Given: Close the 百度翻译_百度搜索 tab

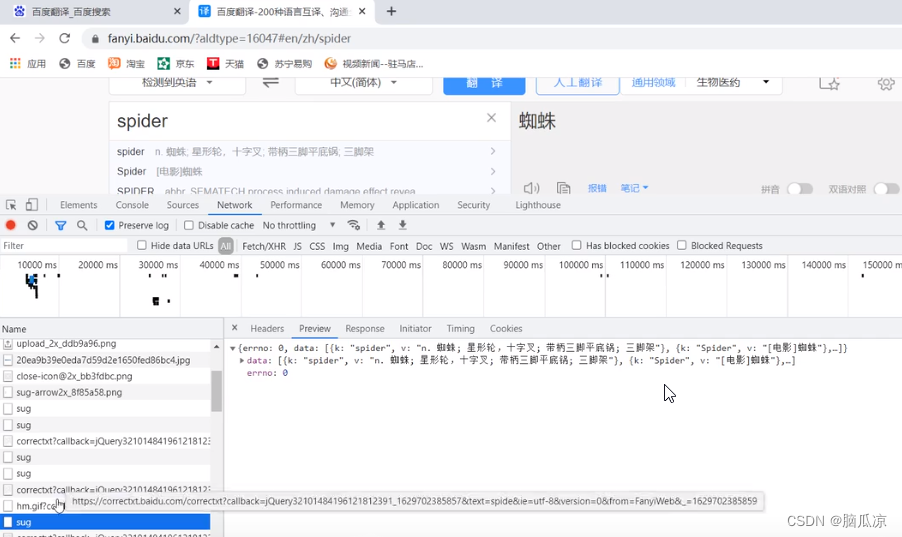Looking at the screenshot, I should [177, 11].
